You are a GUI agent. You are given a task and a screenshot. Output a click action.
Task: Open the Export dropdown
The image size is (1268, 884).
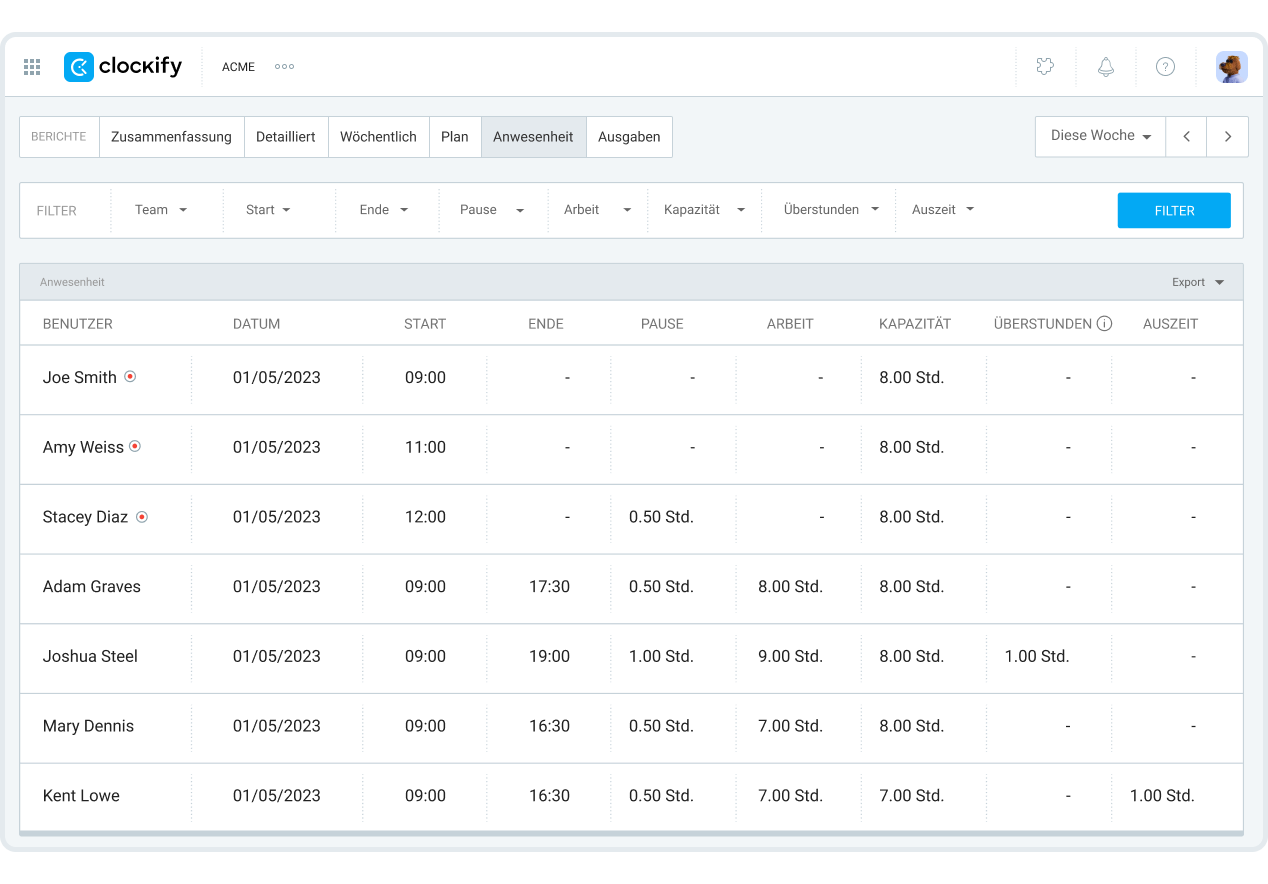point(1198,282)
